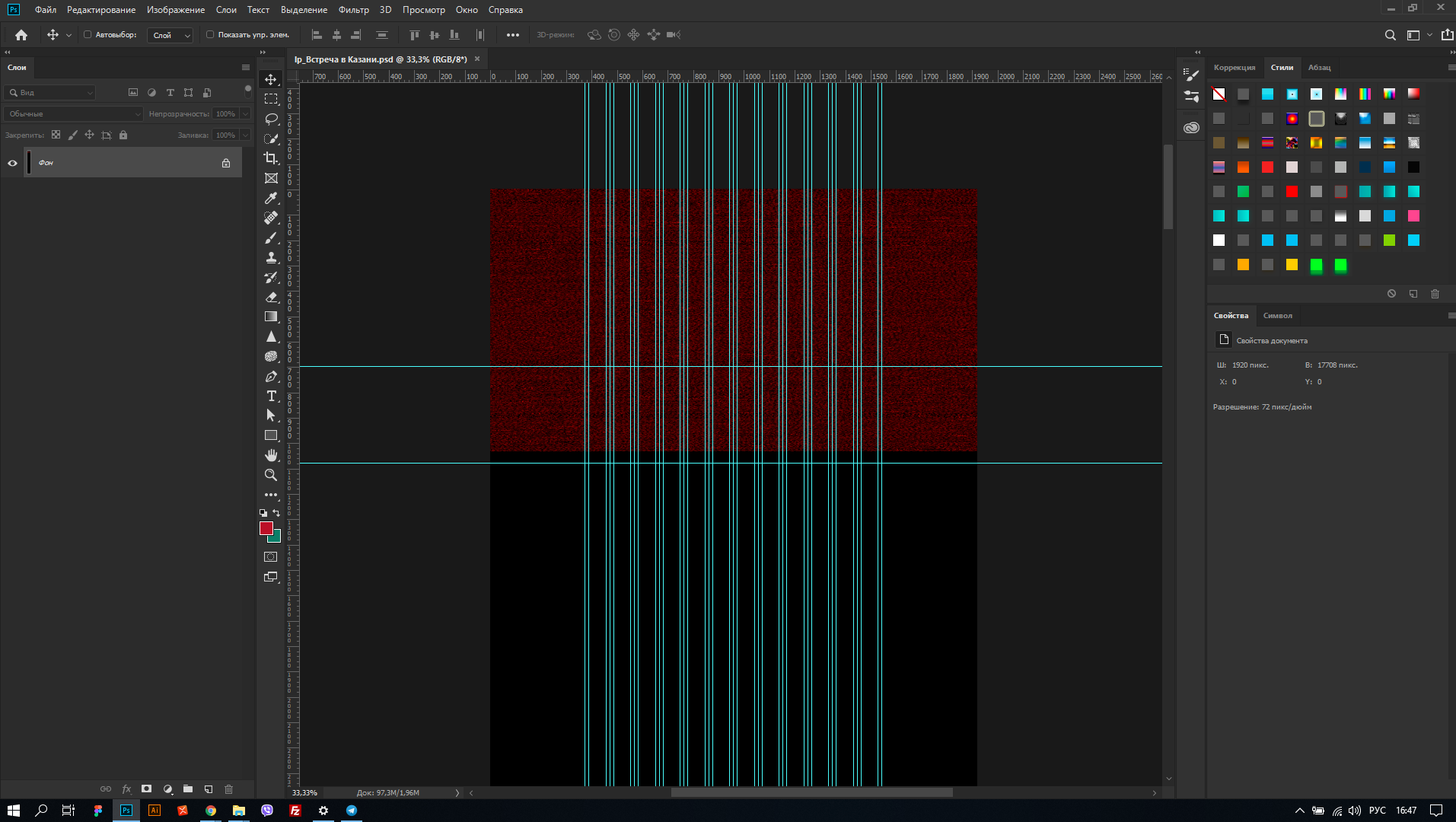Click the teal background color swatch

276,538
